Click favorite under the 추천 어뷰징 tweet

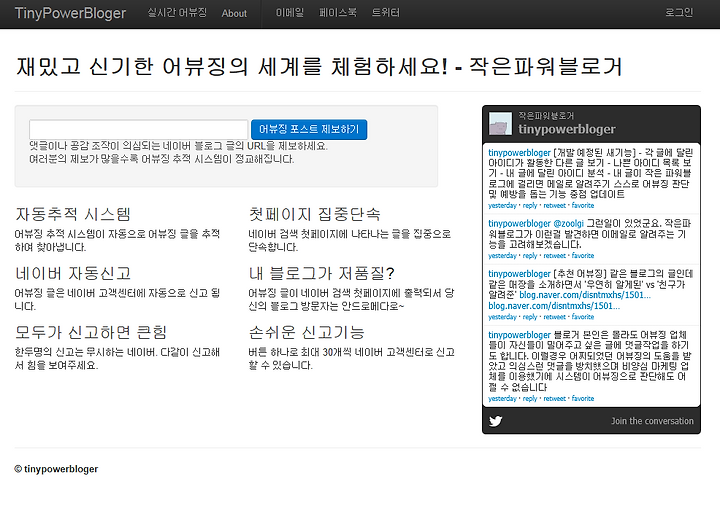[583, 317]
